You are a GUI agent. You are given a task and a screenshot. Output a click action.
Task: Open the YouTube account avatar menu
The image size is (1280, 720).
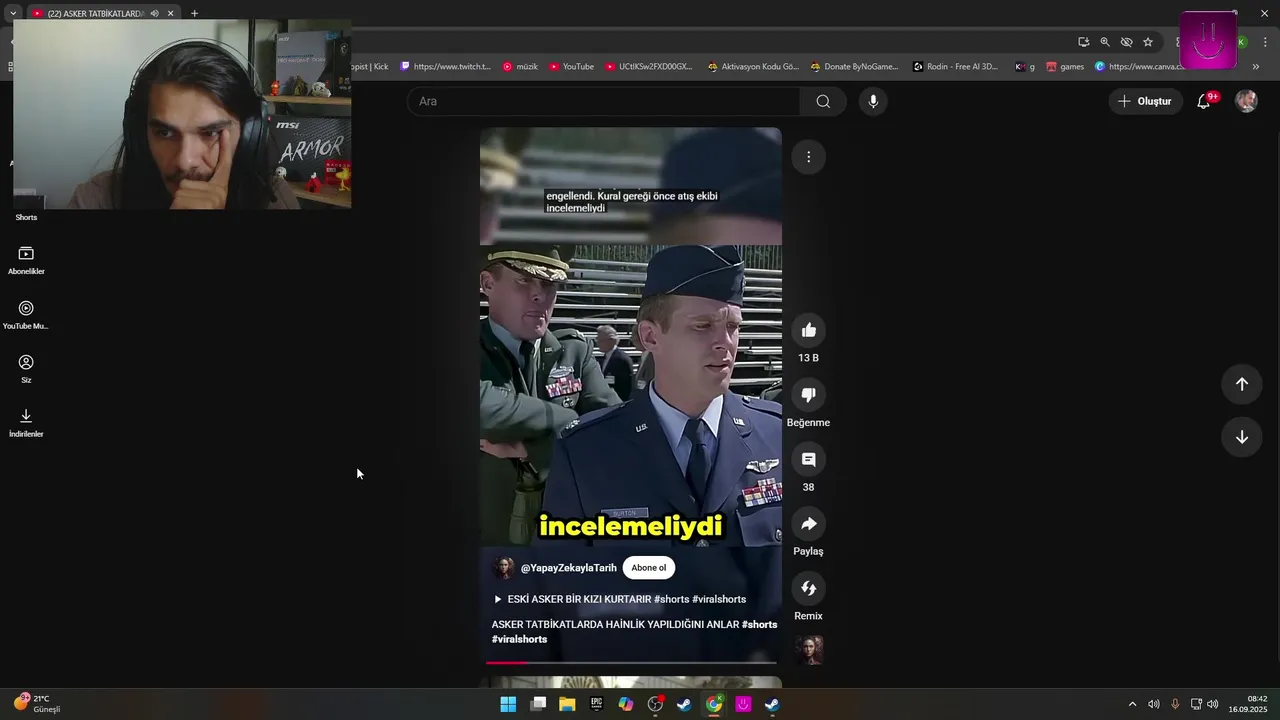click(1246, 101)
